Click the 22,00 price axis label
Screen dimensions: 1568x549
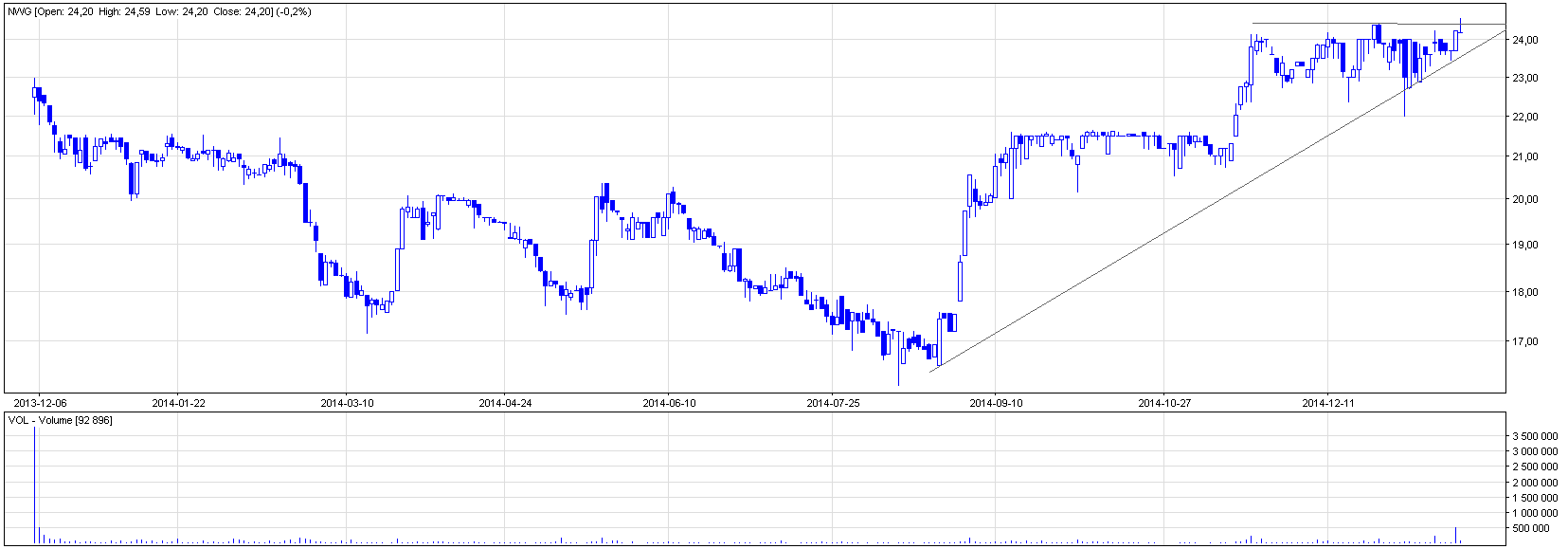point(1525,117)
